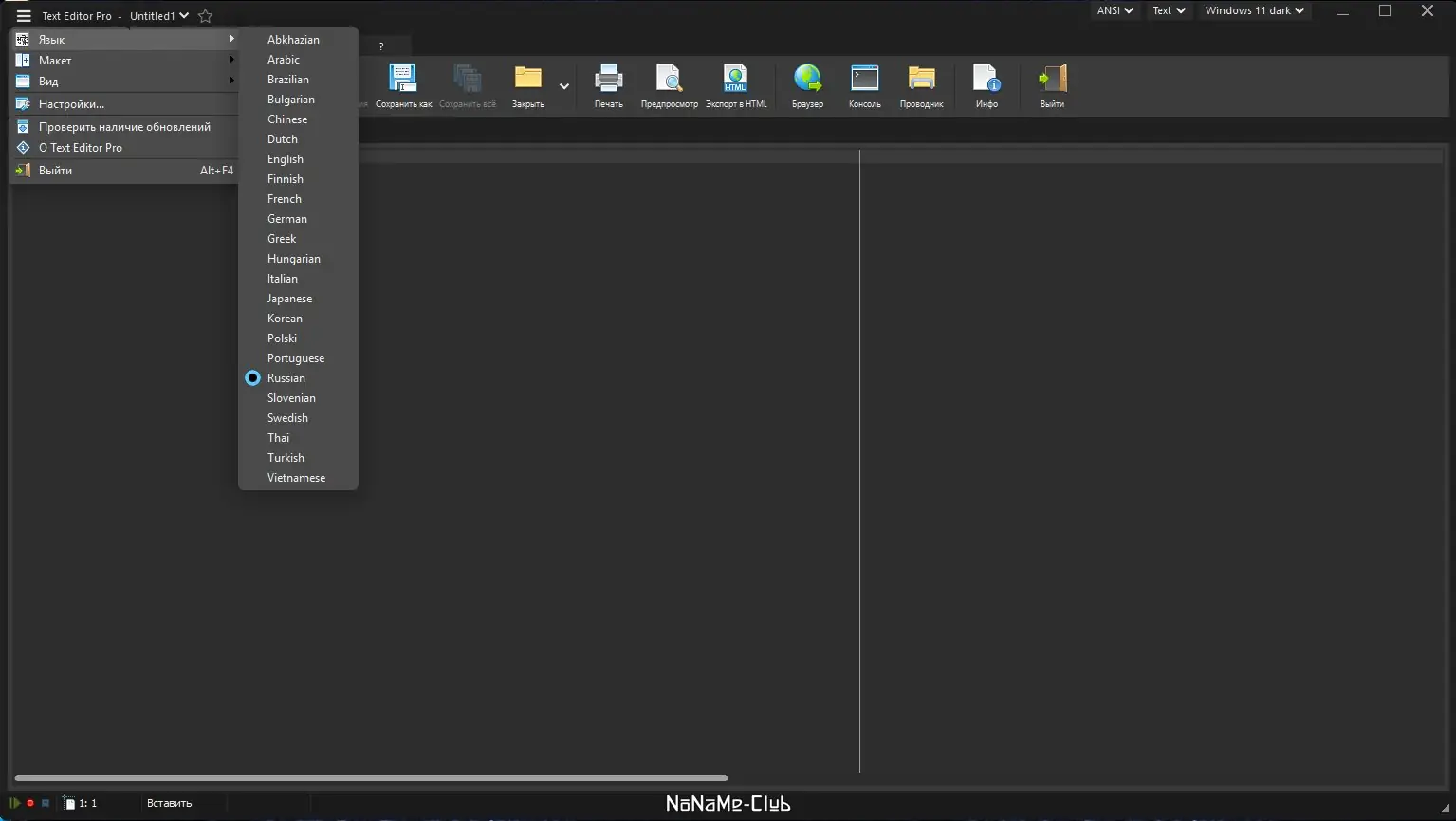The image size is (1456, 821).
Task: Expand the Макет submenu
Action: [124, 61]
